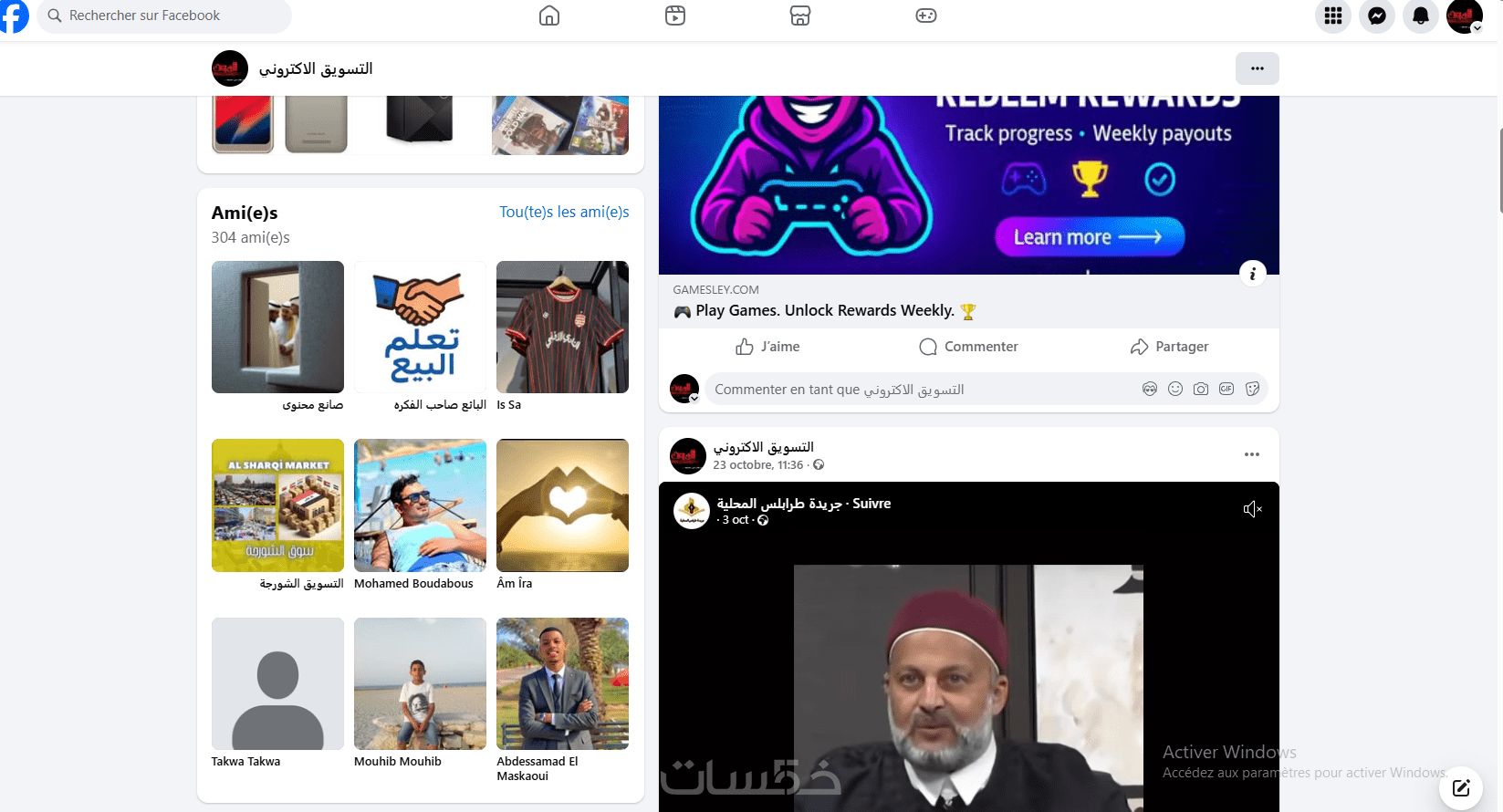Image resolution: width=1503 pixels, height=812 pixels.
Task: Open the Gaming icon in the top bar
Action: 926,16
